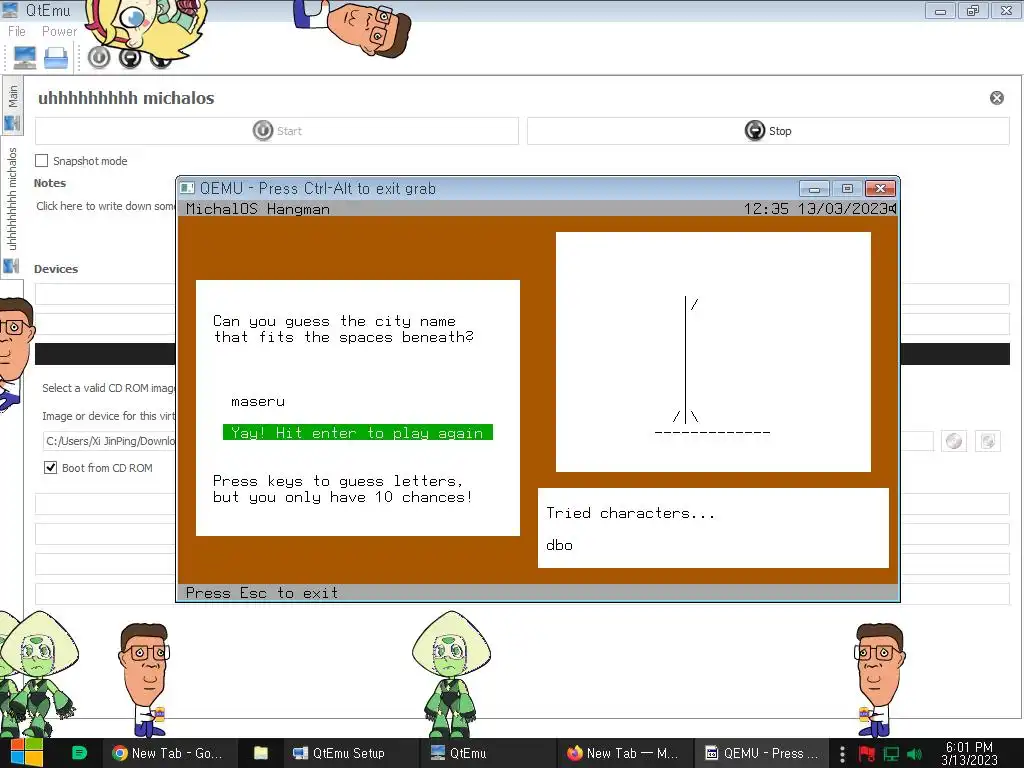The width and height of the screenshot is (1024, 768).
Task: Enable the Snapshot mode checkbox
Action: point(41,161)
